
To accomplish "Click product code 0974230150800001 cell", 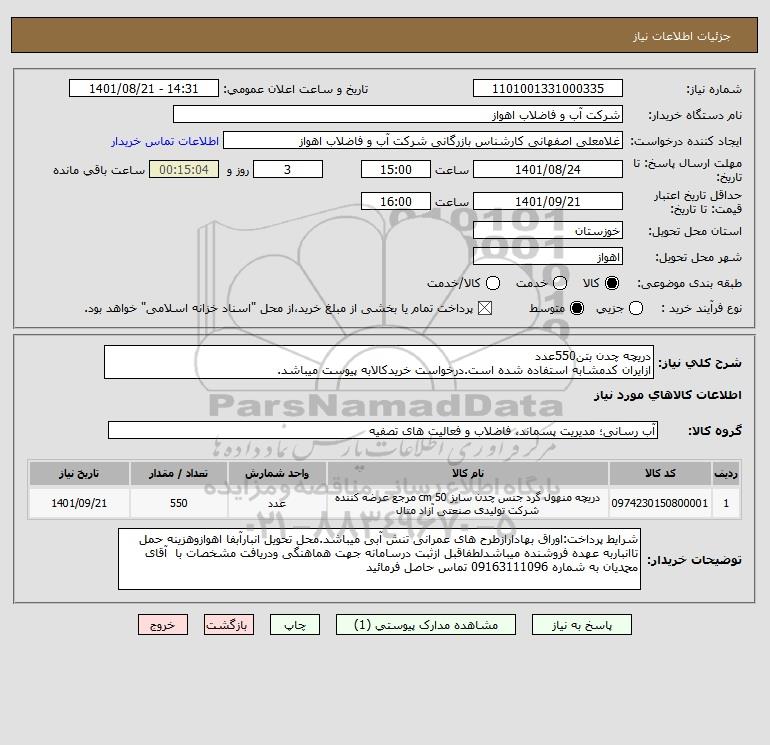I will tap(660, 503).
